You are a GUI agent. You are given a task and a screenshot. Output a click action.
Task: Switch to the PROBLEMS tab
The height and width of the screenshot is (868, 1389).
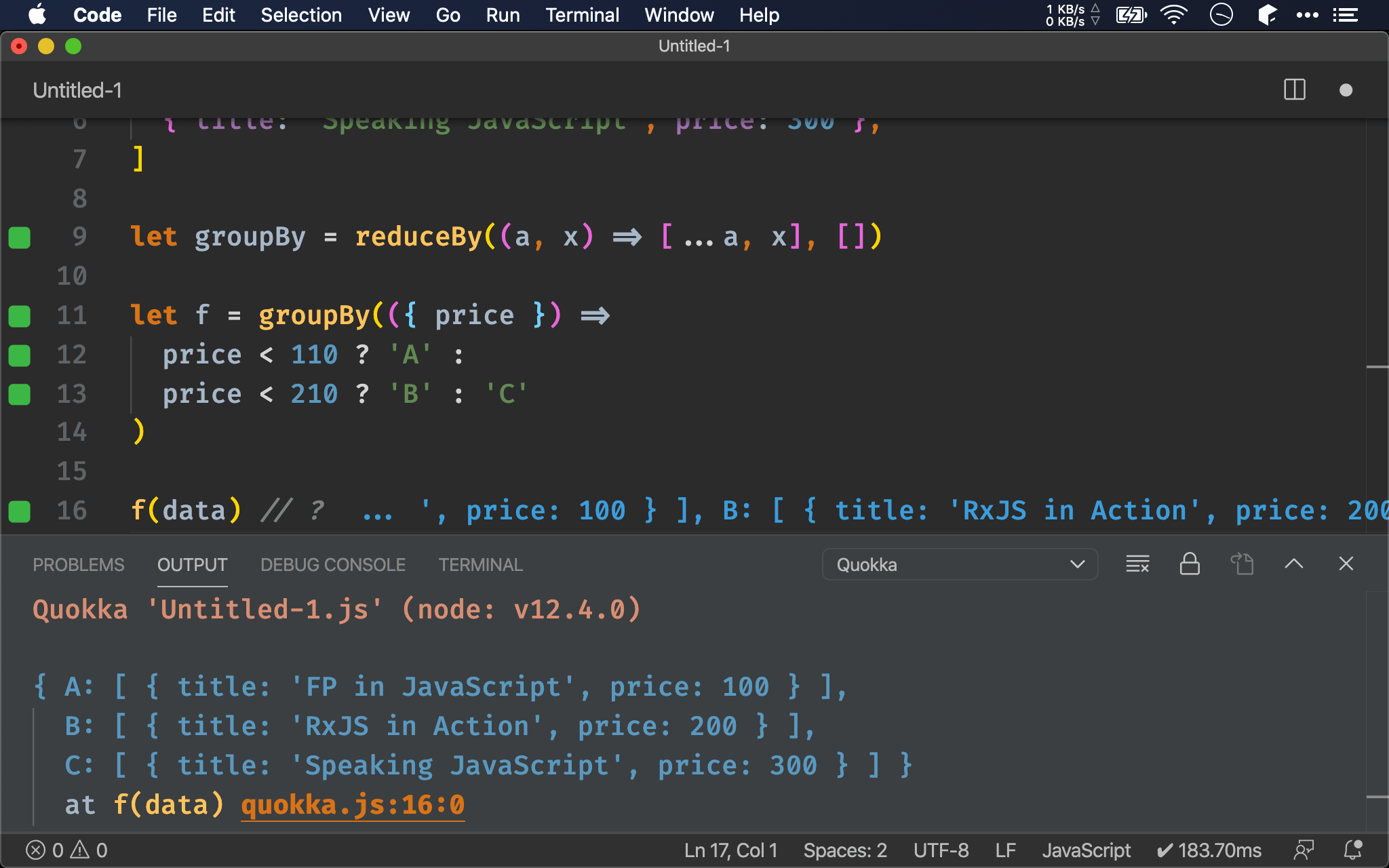pos(79,564)
